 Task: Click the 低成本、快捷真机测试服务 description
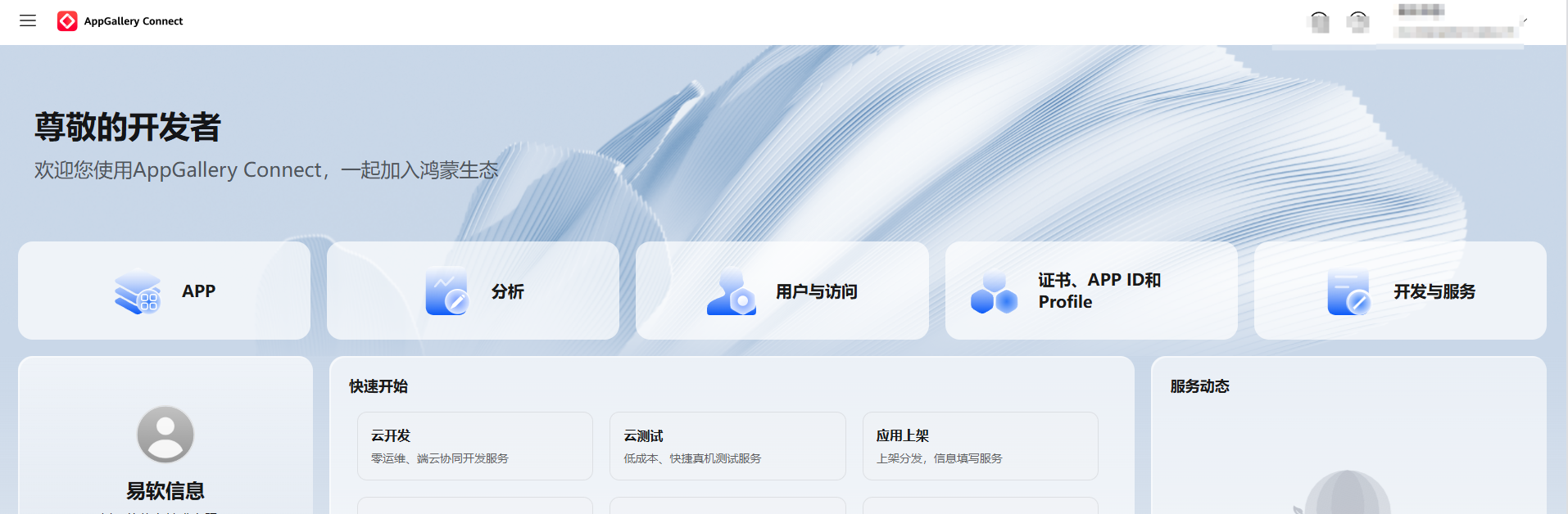click(693, 458)
